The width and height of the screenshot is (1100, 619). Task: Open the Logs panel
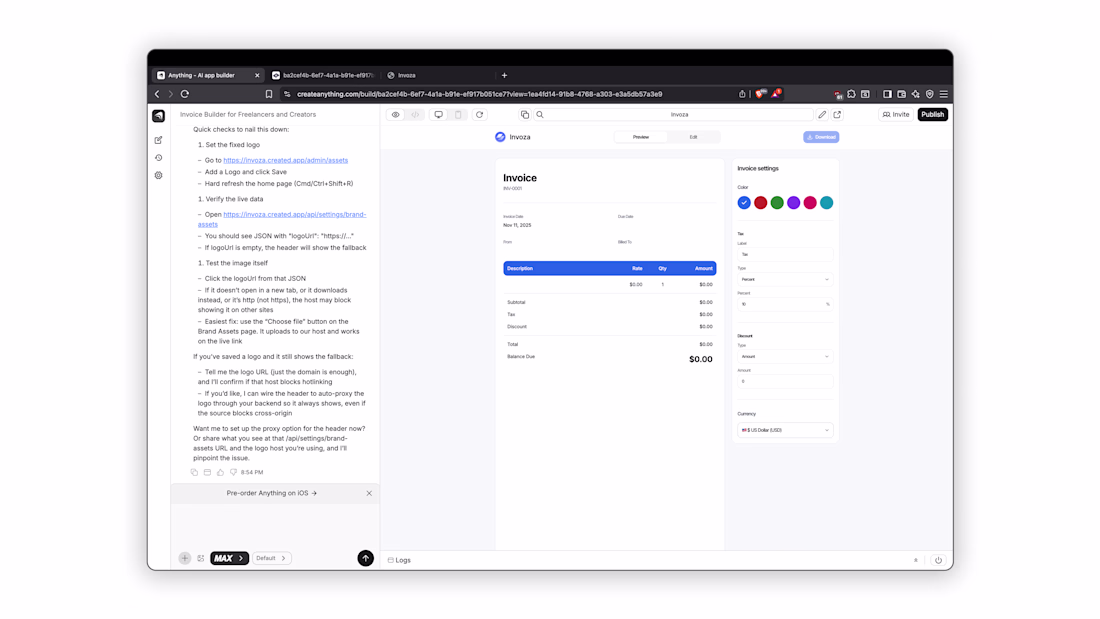[399, 560]
